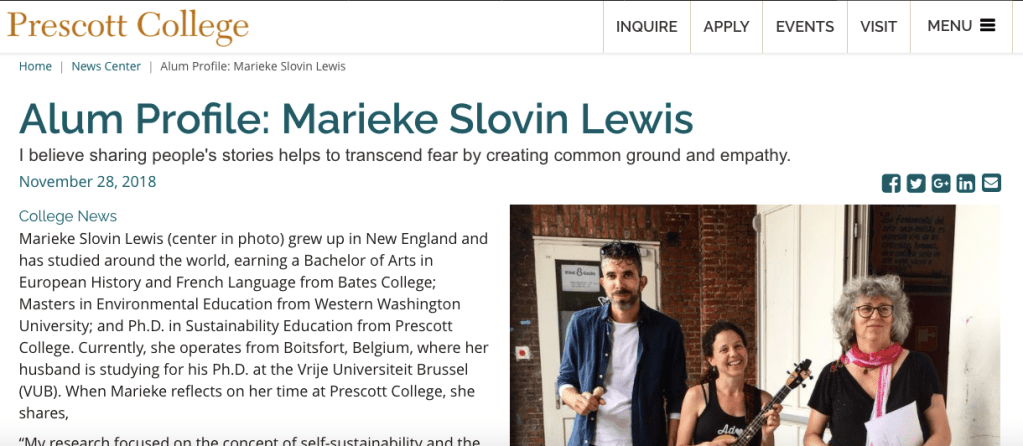Open the APPLY navigation item

pyautogui.click(x=726, y=27)
